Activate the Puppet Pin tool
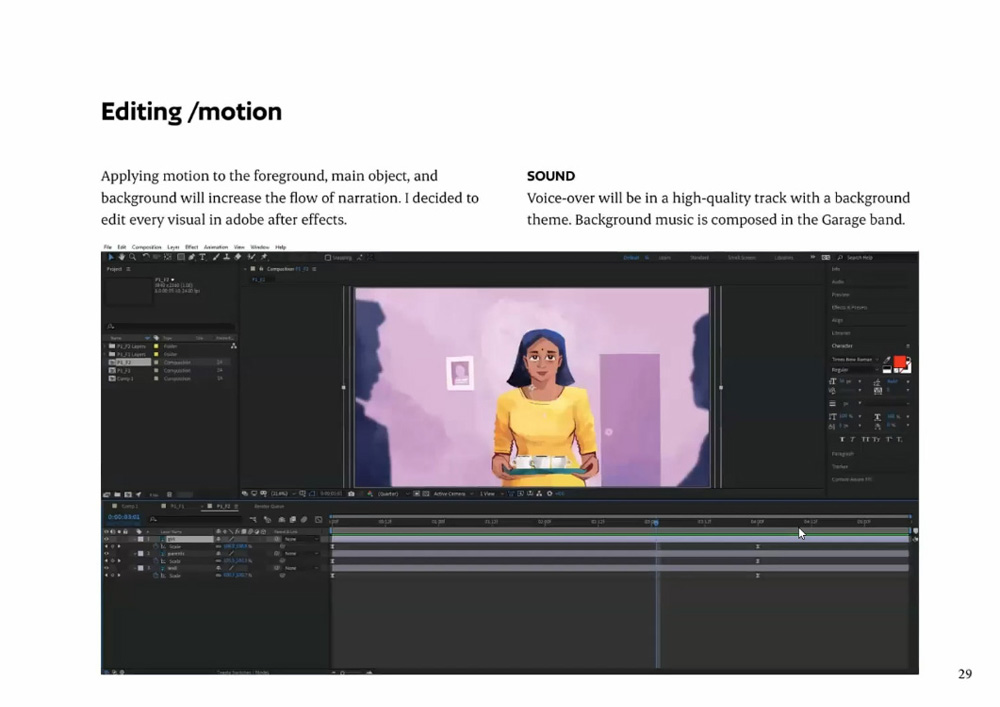Image resolution: width=1000 pixels, height=707 pixels. pos(263,257)
